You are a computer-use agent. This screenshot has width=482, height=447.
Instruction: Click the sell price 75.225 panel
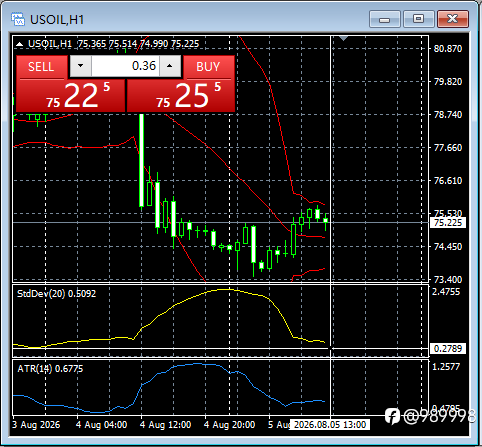coord(71,96)
